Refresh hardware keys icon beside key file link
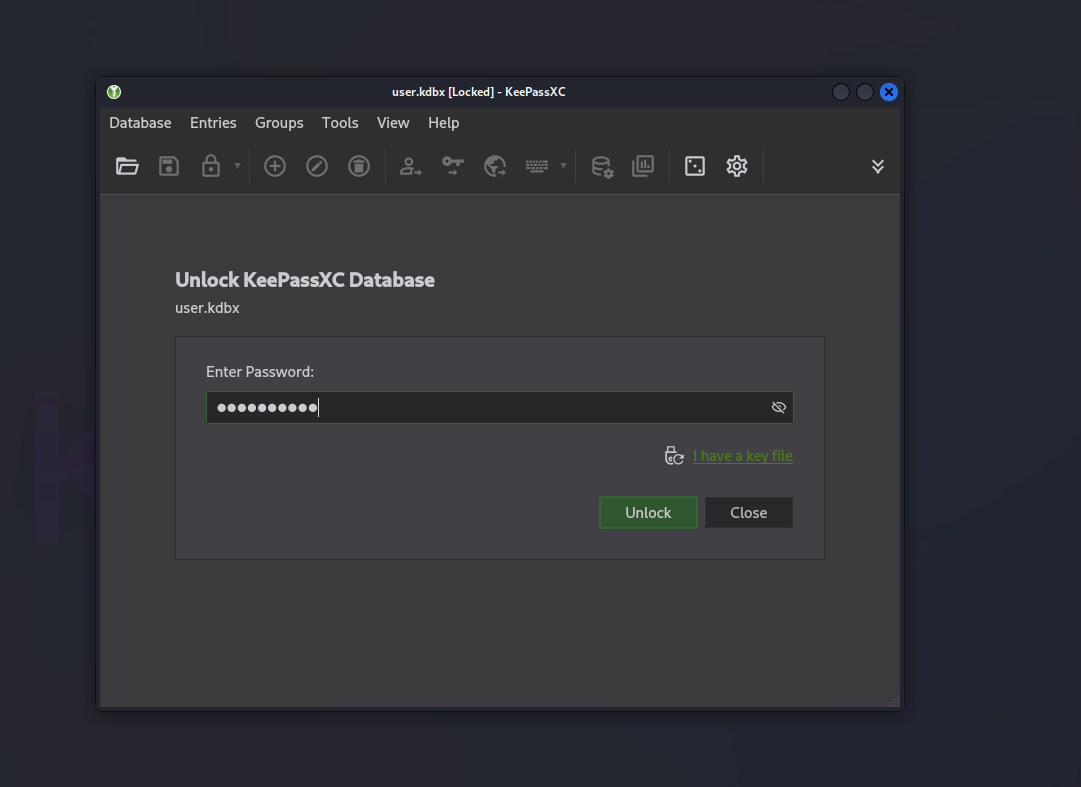This screenshot has width=1081, height=787. click(674, 456)
